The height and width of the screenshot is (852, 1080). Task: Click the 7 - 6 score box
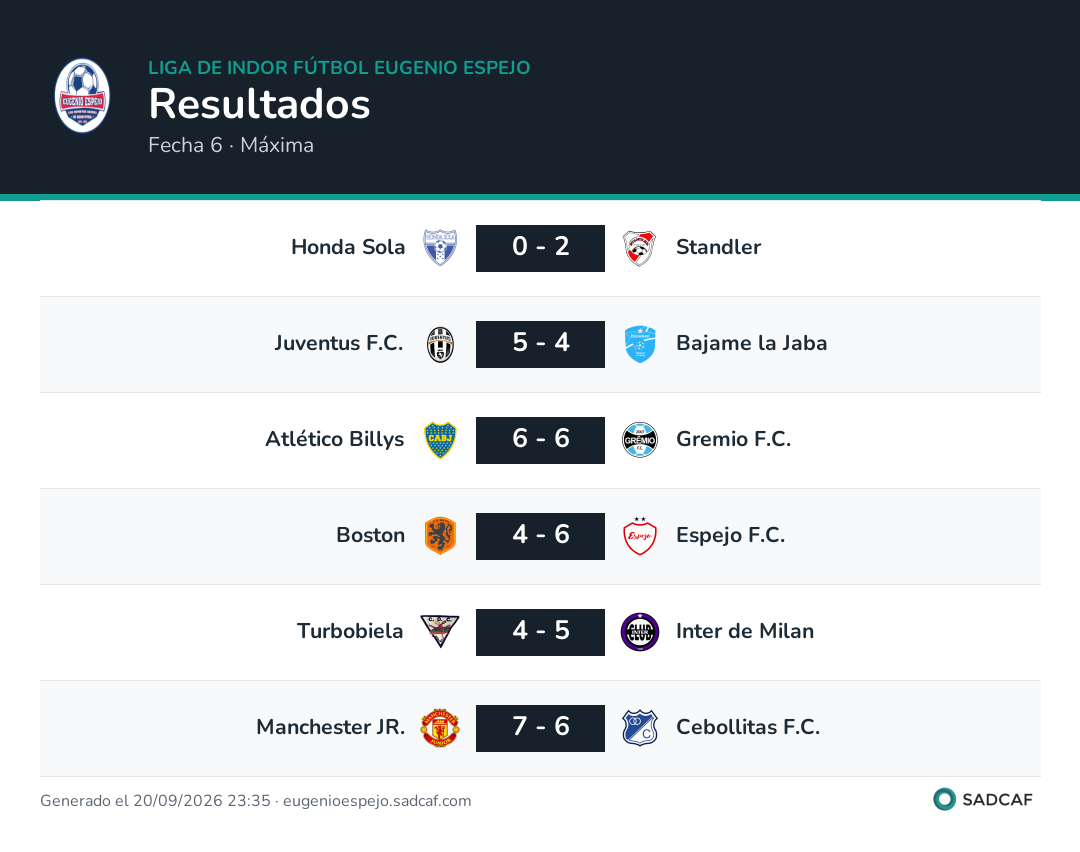541,728
